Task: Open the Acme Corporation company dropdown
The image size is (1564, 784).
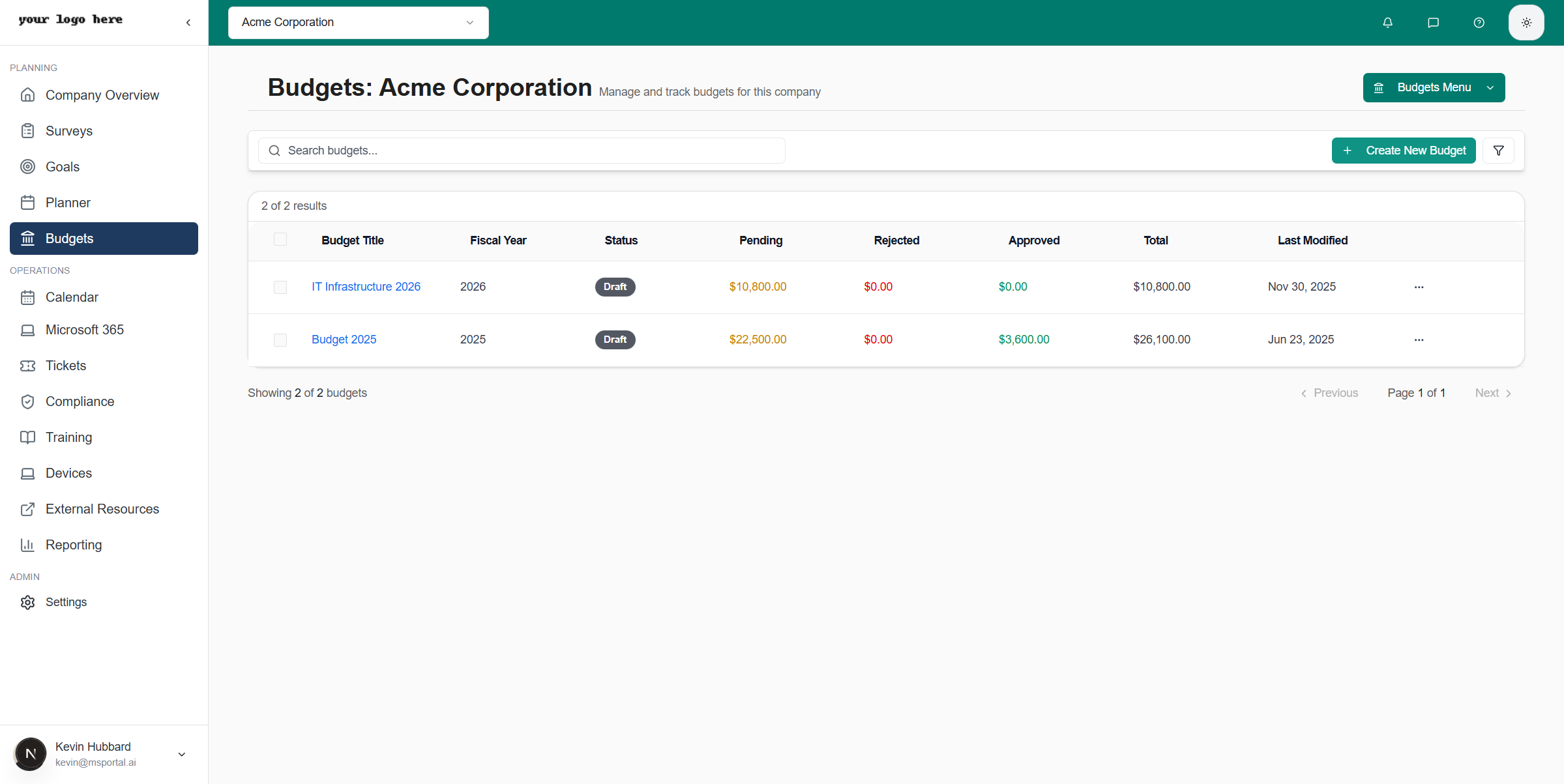Action: (358, 23)
